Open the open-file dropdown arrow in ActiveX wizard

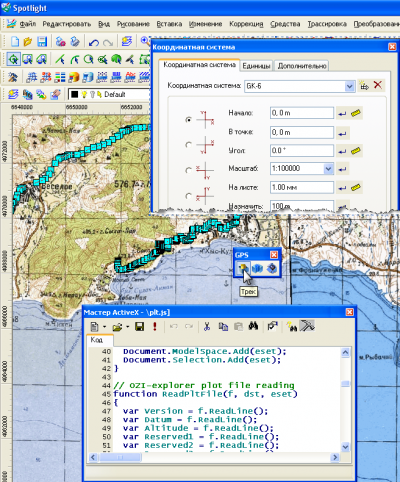coord(127,327)
